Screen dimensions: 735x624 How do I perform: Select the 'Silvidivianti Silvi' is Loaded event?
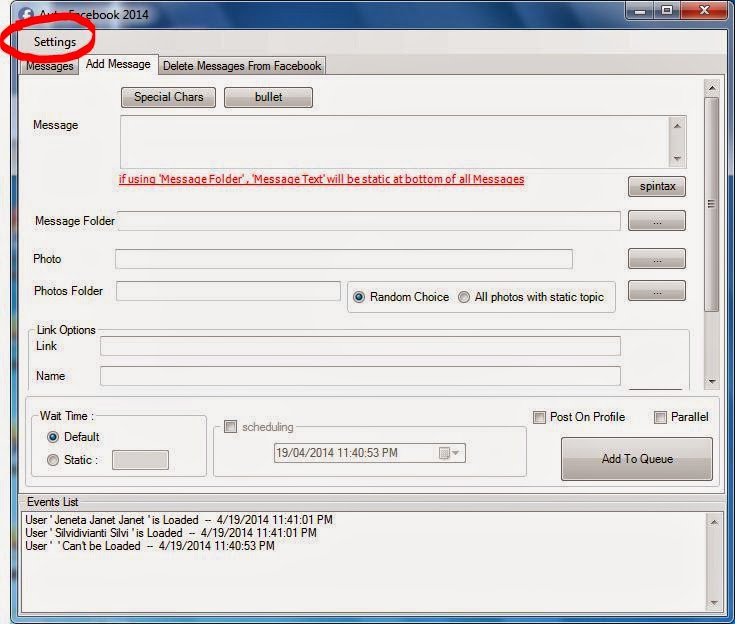[x=171, y=533]
